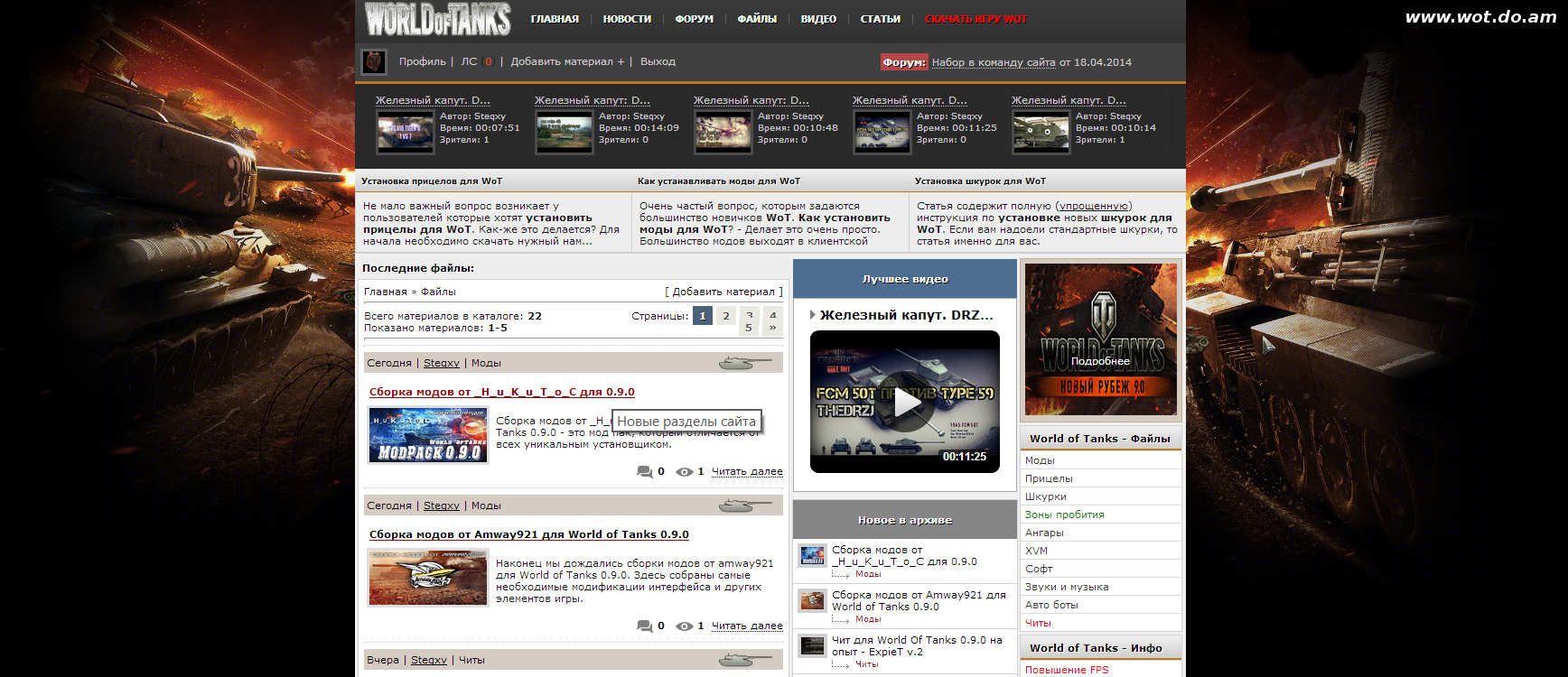Viewport: 1568px width, 677px height.
Task: Open the first video thumbnail with time 00:07:51
Action: pos(406,133)
